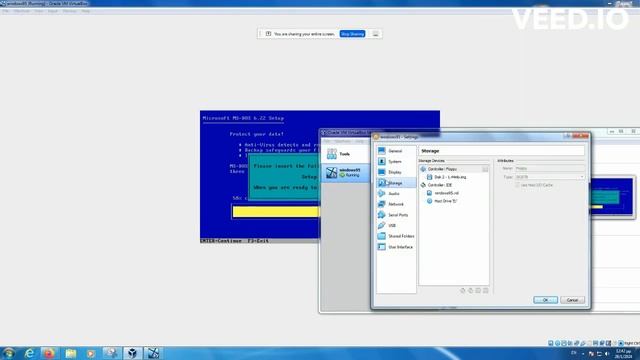Viewport: 640px width, 360px height.
Task: Switch to the running windows95 VM taskbar button
Action: point(153,353)
